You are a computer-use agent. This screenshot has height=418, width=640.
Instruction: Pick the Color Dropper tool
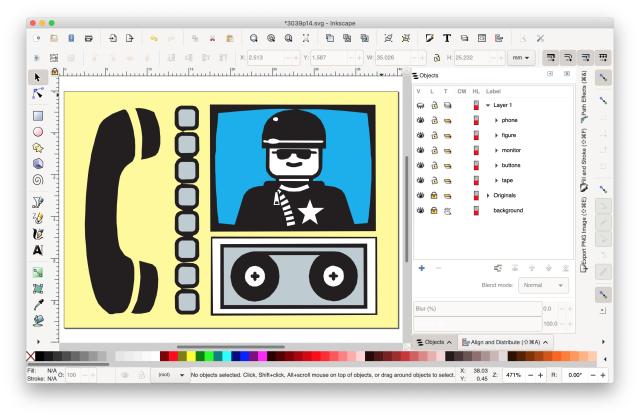point(38,305)
